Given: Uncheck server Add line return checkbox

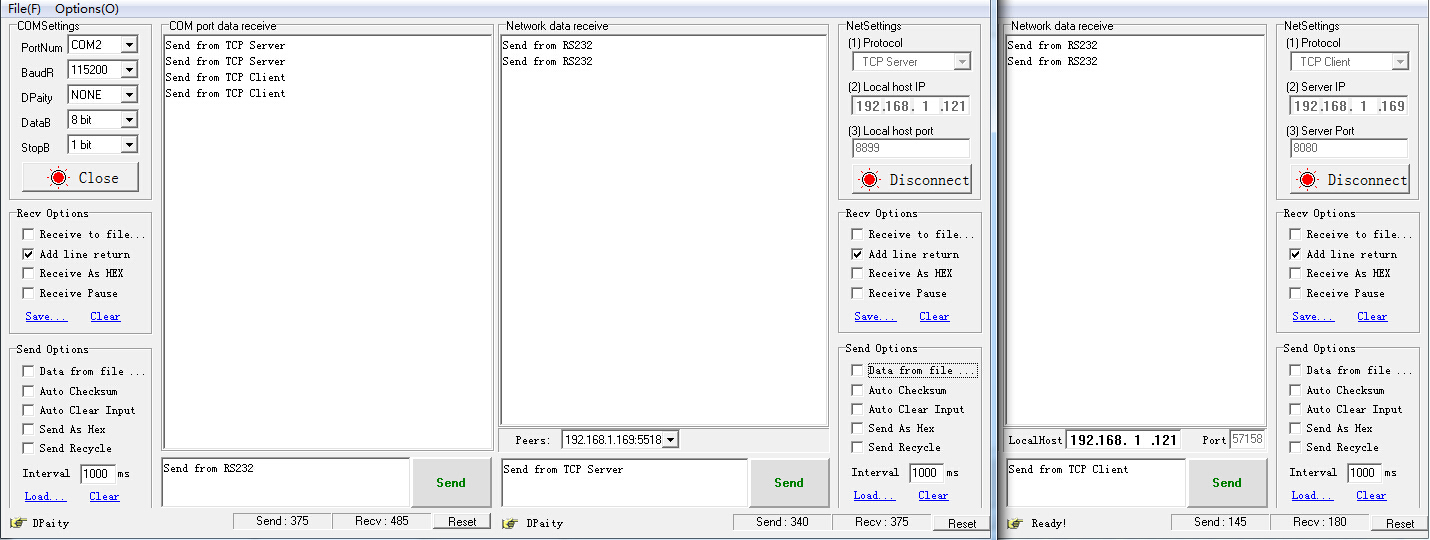Looking at the screenshot, I should coord(857,254).
